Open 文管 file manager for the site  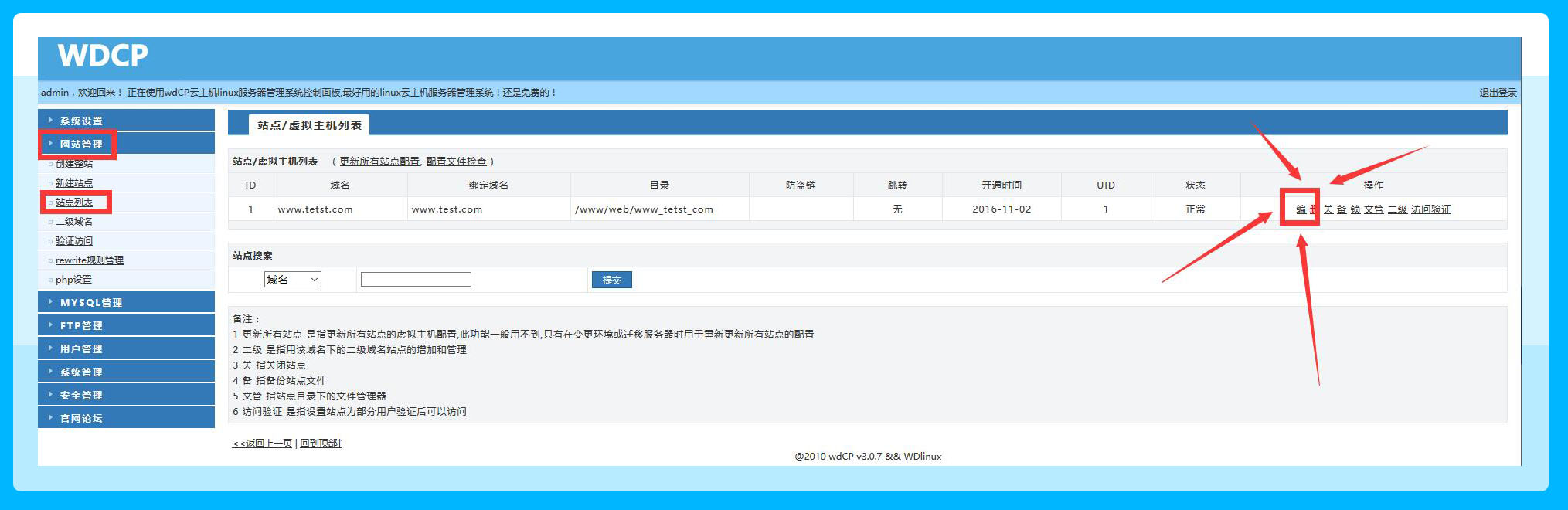click(1373, 209)
